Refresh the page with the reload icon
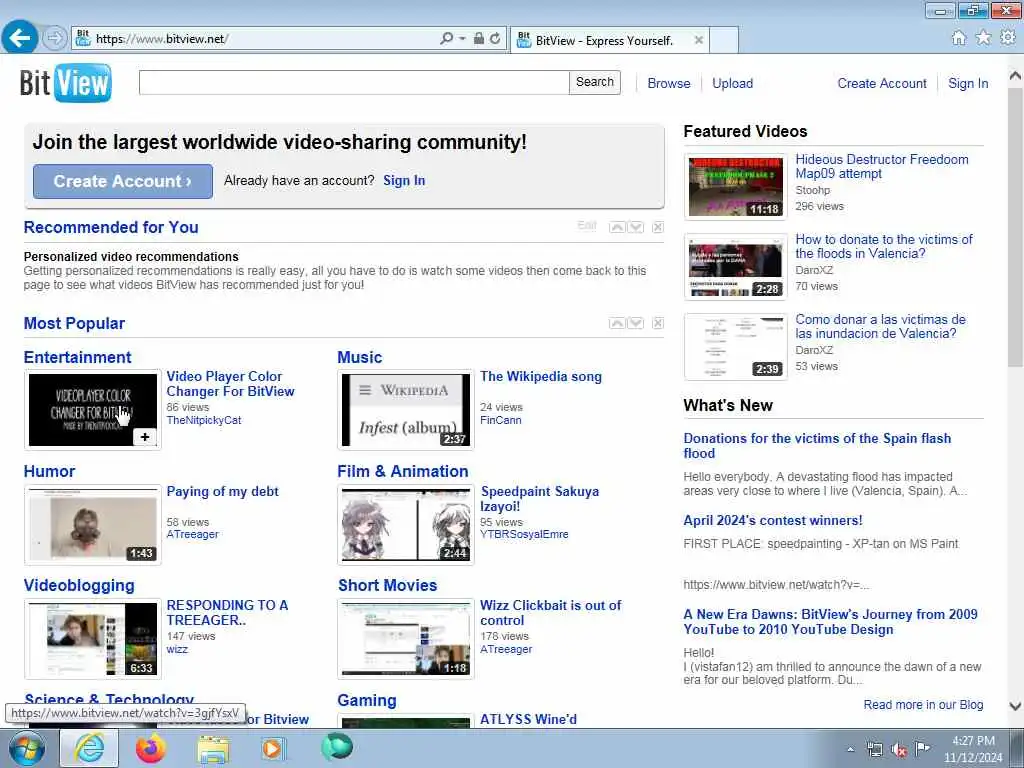The height and width of the screenshot is (768, 1024). 495,39
